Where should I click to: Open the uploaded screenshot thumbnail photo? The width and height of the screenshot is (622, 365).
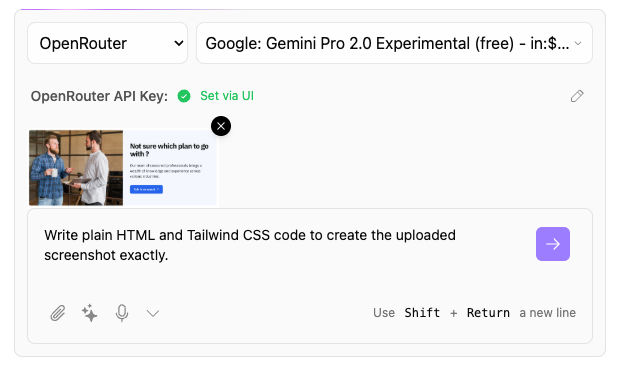point(123,167)
